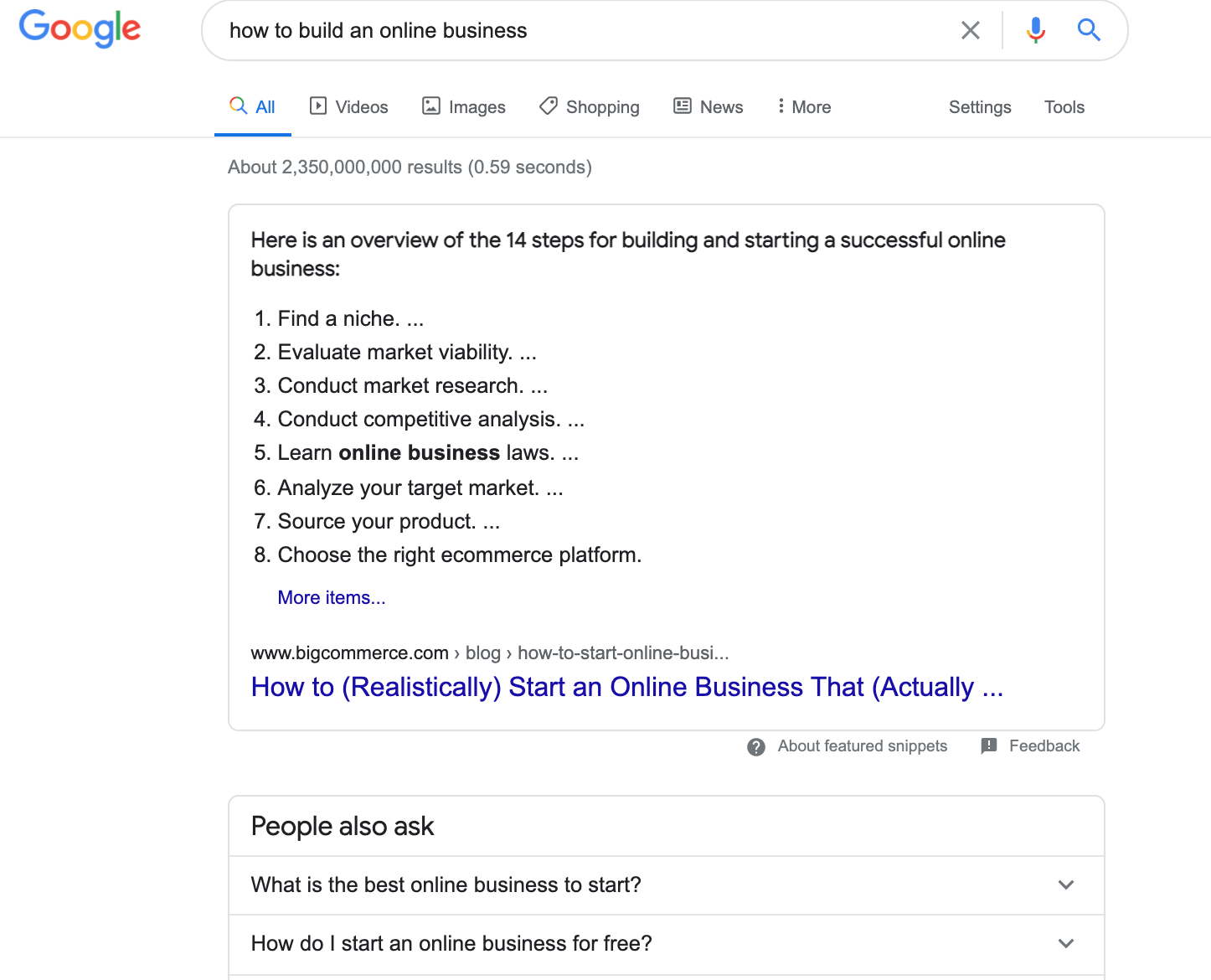Open the Settings menu
Viewport: 1211px width, 980px height.
[x=980, y=107]
